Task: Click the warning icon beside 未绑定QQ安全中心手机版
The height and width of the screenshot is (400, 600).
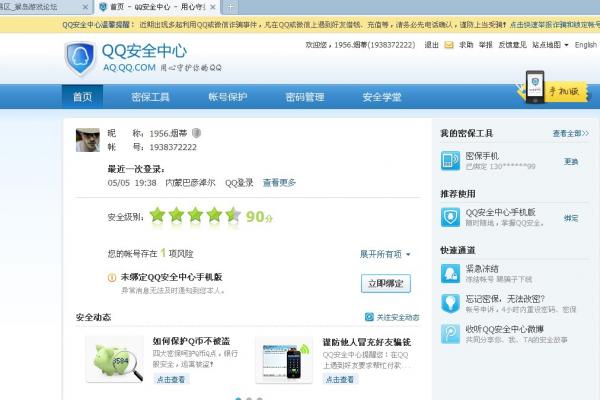Action: coord(112,278)
